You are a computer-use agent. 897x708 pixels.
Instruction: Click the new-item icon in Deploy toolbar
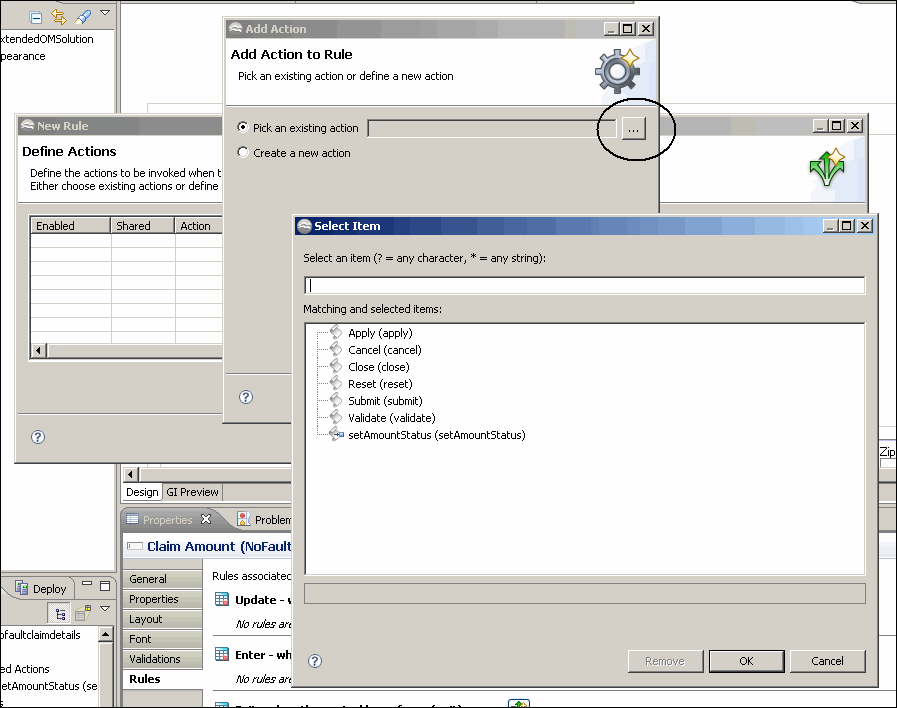[84, 613]
